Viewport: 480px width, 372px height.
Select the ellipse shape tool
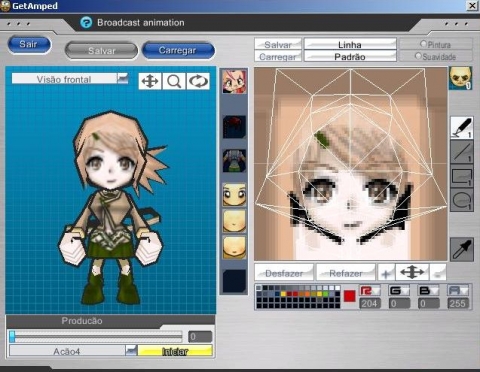click(x=462, y=201)
